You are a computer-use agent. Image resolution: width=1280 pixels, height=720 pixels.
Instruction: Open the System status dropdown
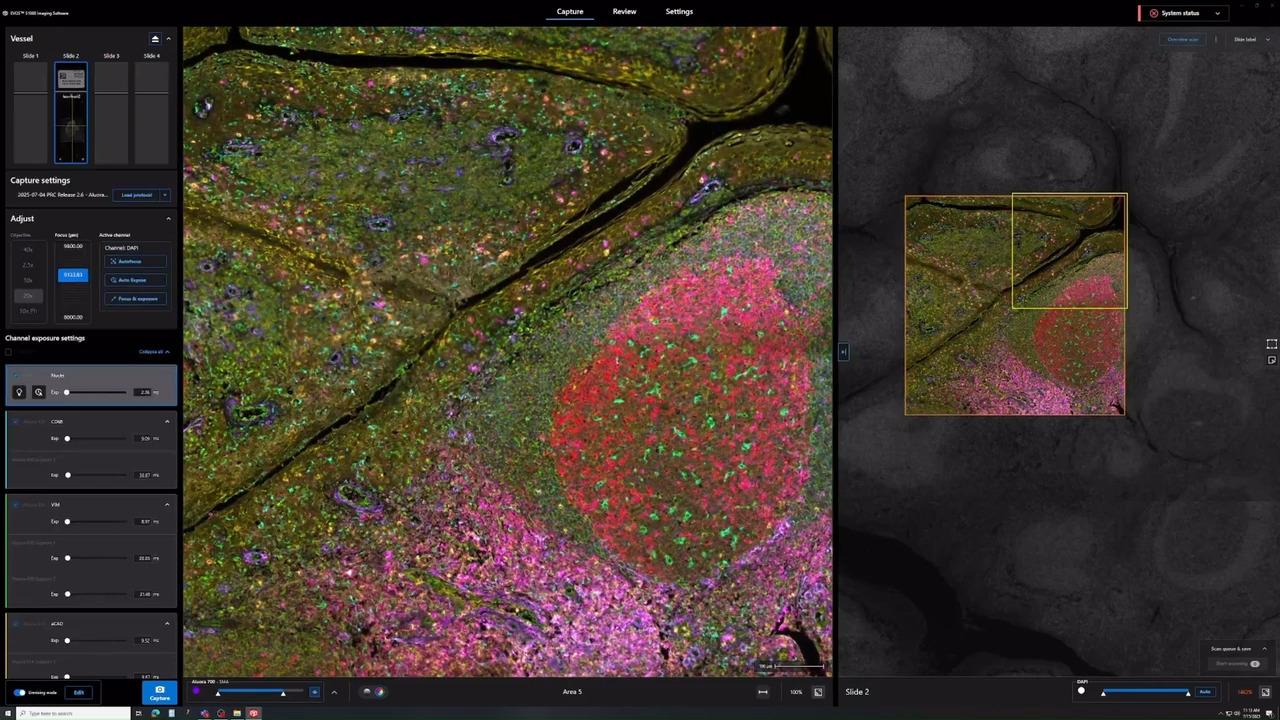tap(1217, 13)
